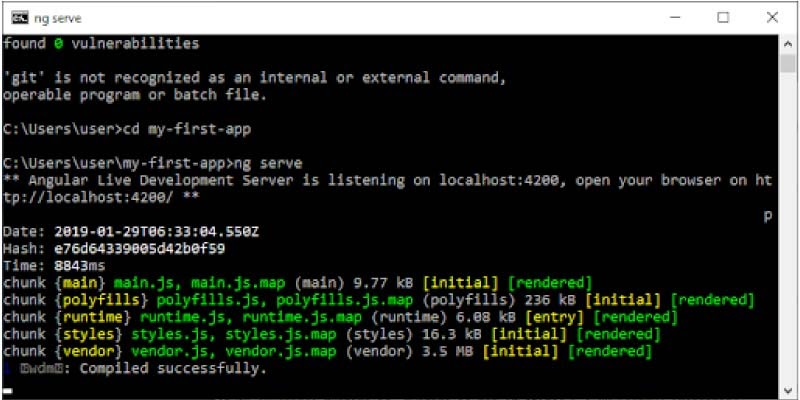Screen dimensions: 800x400
Task: Click the scrollbar up arrow
Action: [788, 44]
